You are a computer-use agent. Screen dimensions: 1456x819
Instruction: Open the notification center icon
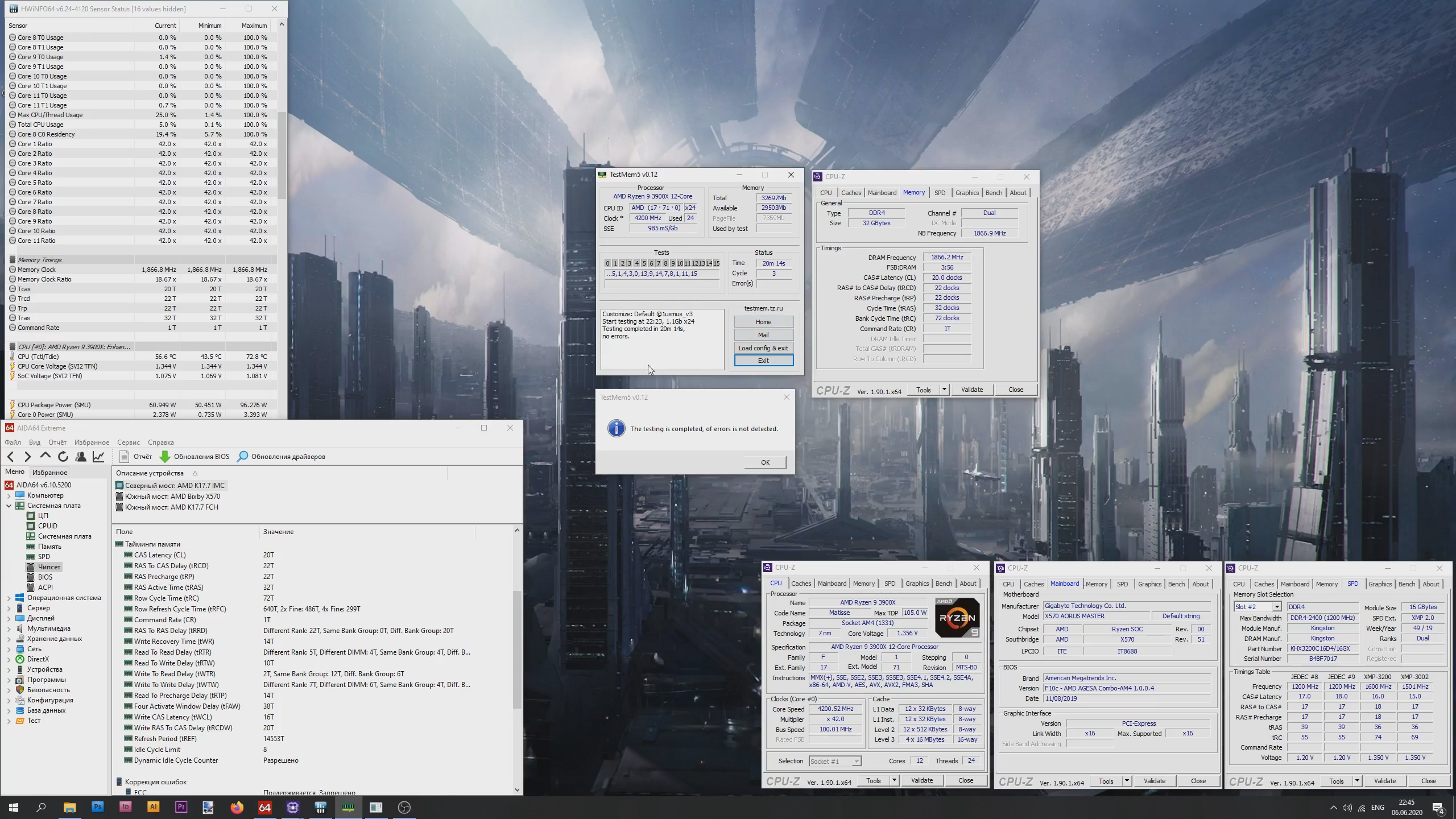pos(1438,808)
